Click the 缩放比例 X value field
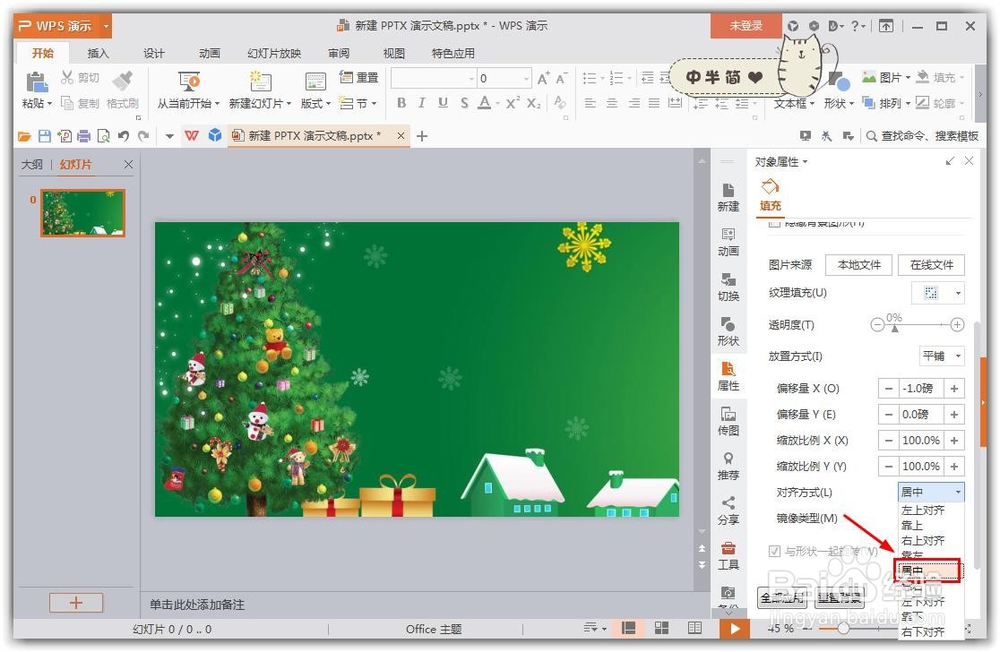Viewport: 1000px width, 652px height. coord(921,440)
